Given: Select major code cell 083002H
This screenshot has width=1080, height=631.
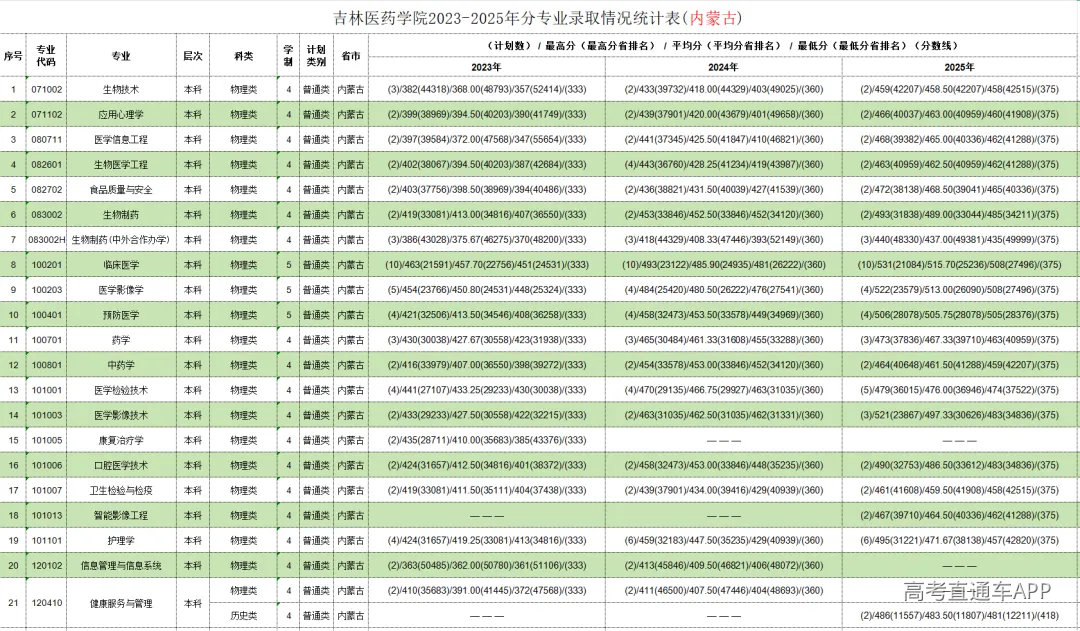Looking at the screenshot, I should (46, 240).
